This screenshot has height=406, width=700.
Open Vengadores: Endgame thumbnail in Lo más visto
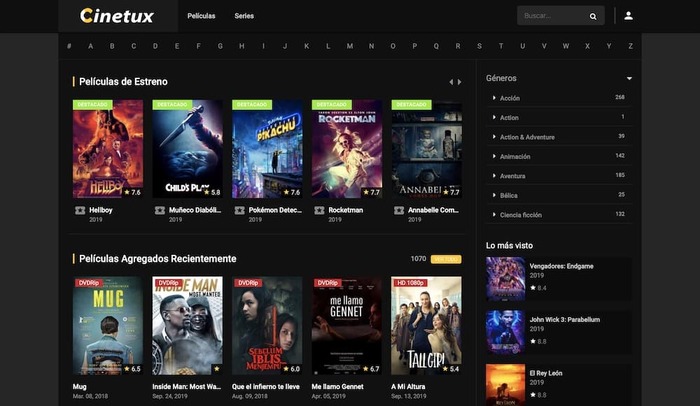[505, 279]
